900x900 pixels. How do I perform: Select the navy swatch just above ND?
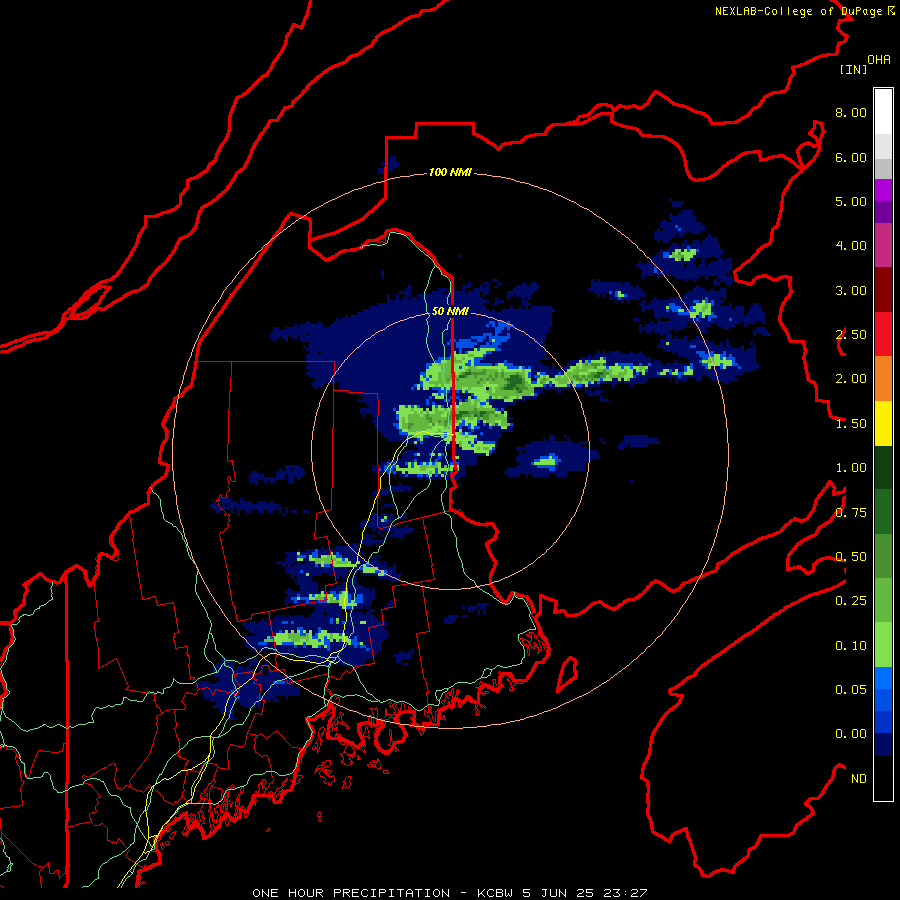(x=883, y=745)
